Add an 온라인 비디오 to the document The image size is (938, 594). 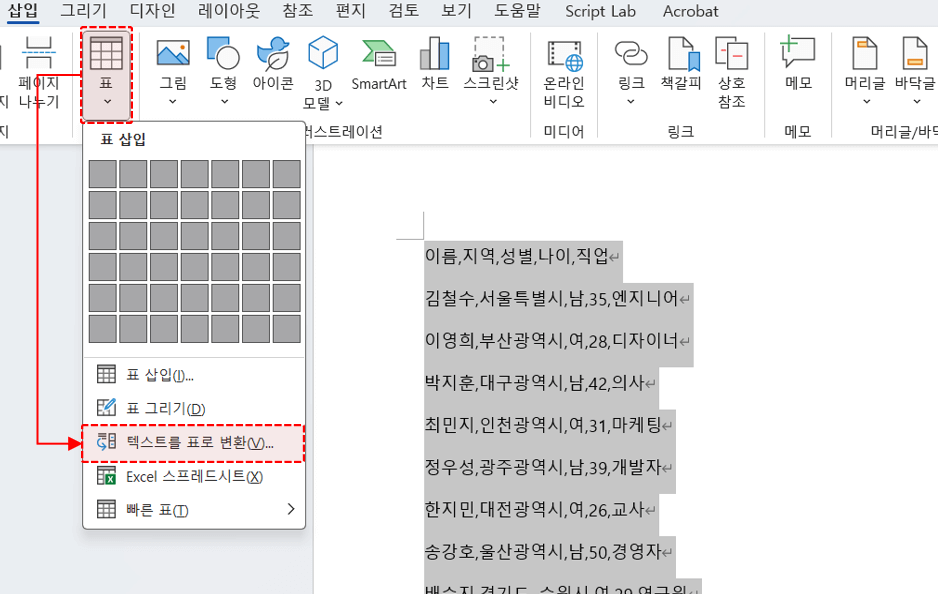564,70
